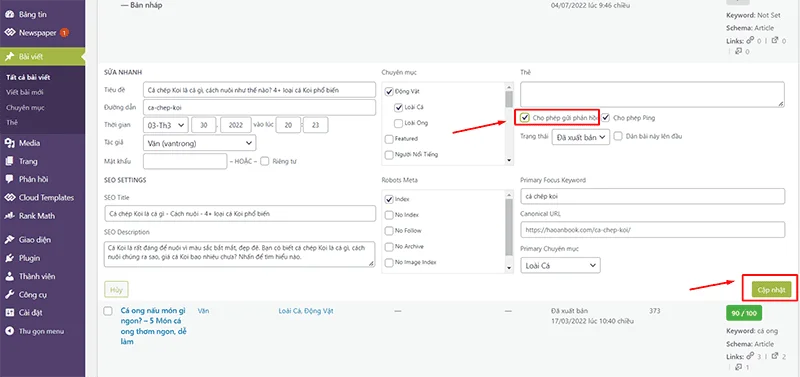Click the SEO Description text area
The height and width of the screenshot is (377, 800).
click(x=240, y=254)
